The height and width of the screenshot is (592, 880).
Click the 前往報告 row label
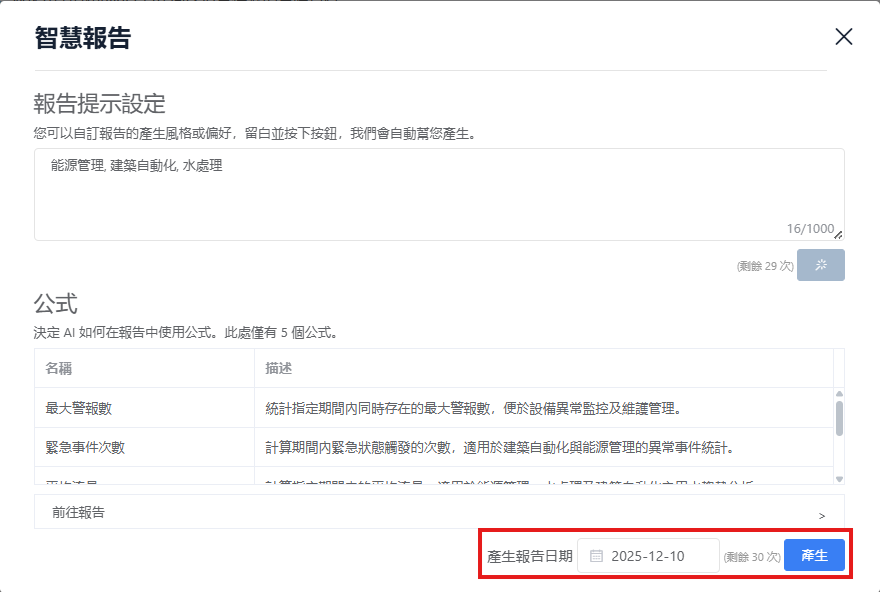pos(79,512)
